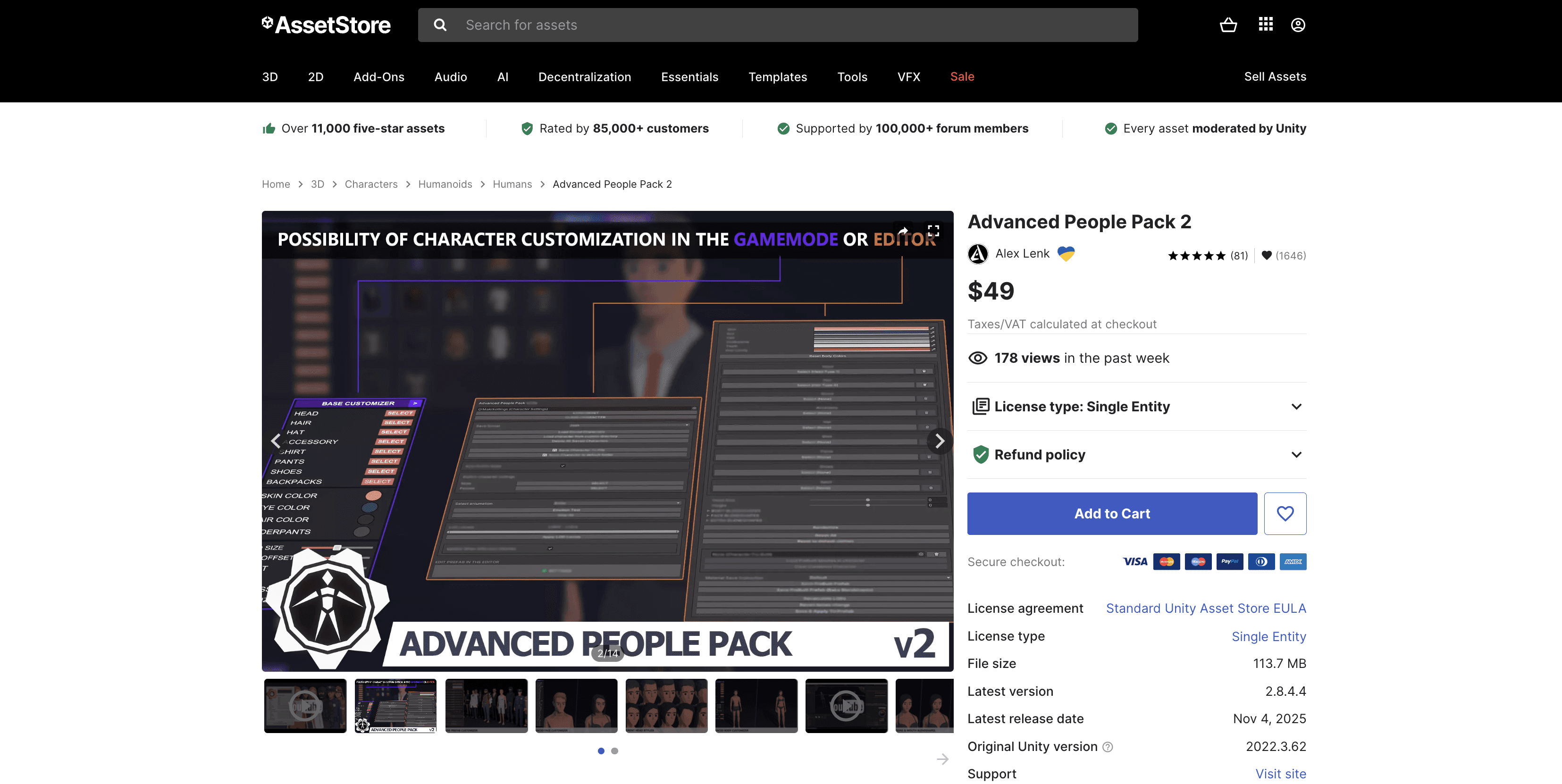
Task: Enter fullscreen on the preview image
Action: [933, 230]
